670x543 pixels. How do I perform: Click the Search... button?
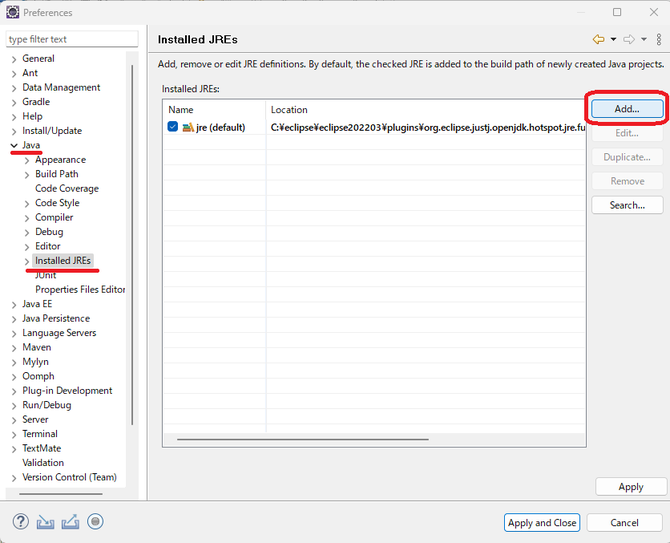[627, 205]
